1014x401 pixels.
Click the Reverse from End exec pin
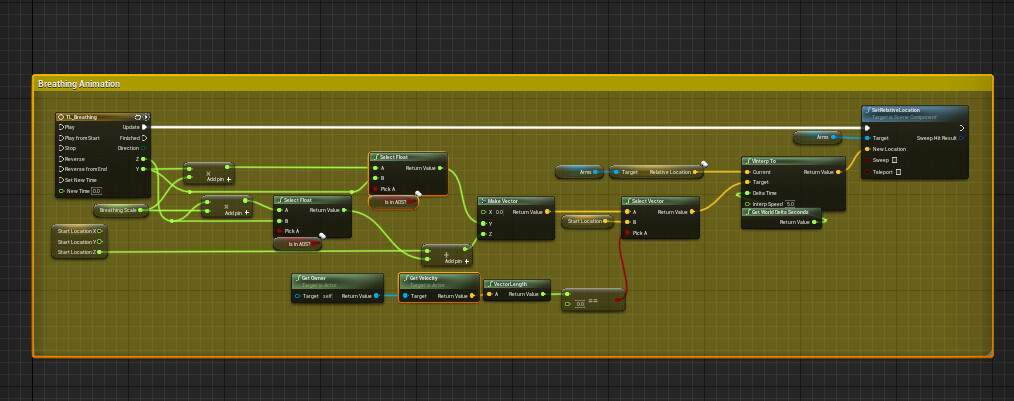[x=61, y=169]
